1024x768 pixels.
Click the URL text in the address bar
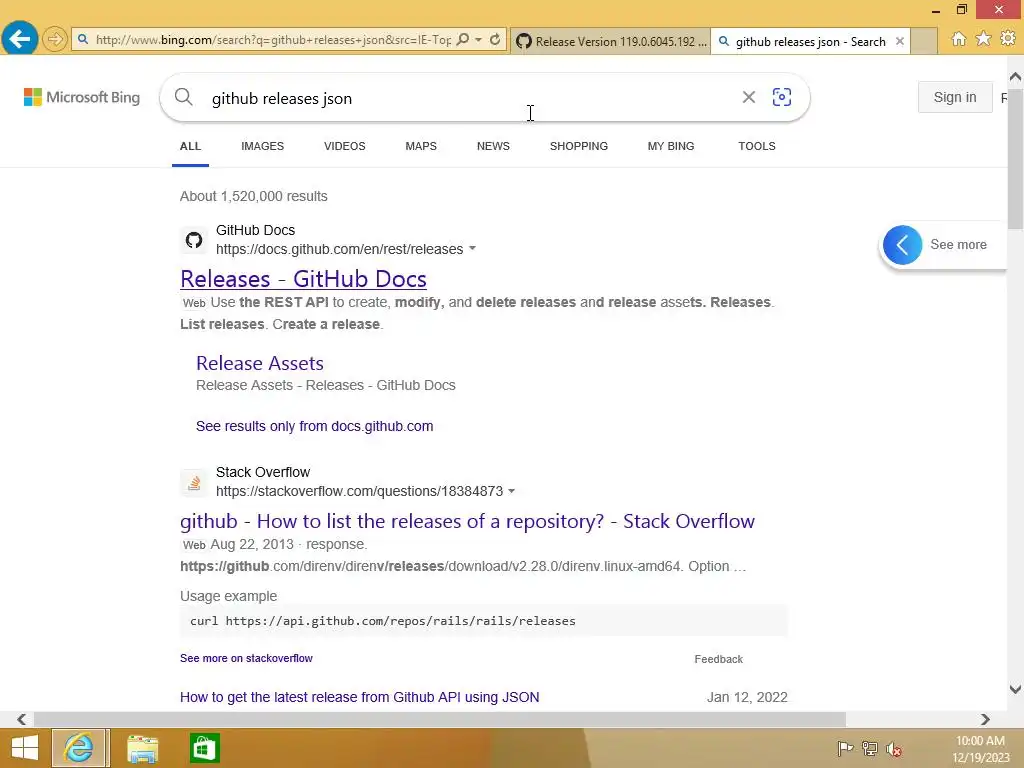coord(273,40)
